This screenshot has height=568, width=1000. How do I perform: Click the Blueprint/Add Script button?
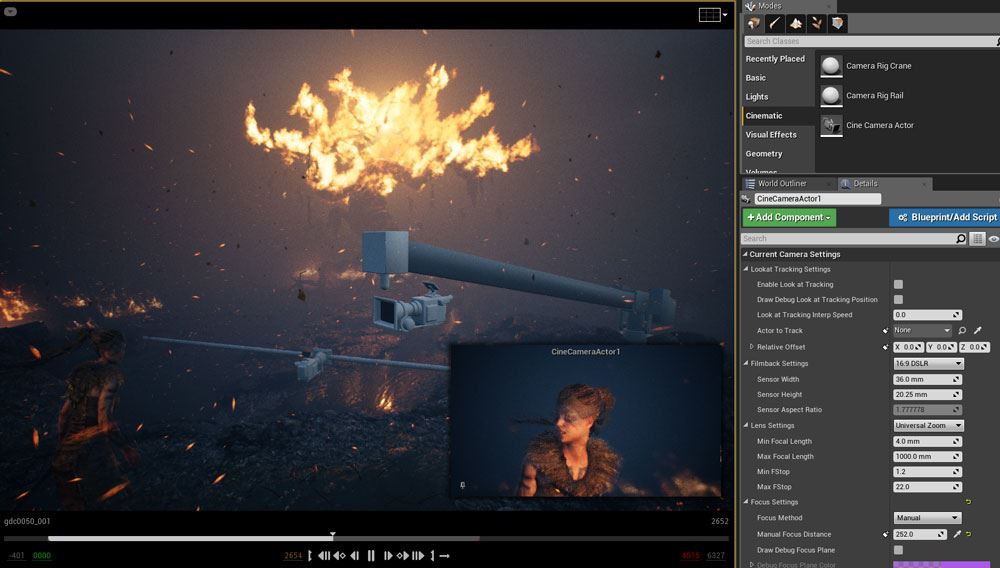pyautogui.click(x=944, y=217)
